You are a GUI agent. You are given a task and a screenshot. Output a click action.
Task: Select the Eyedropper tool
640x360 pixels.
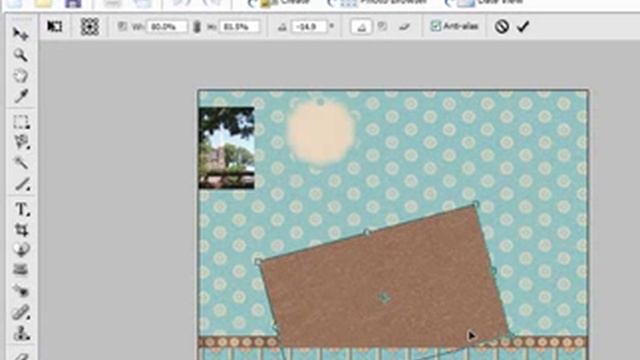[21, 96]
